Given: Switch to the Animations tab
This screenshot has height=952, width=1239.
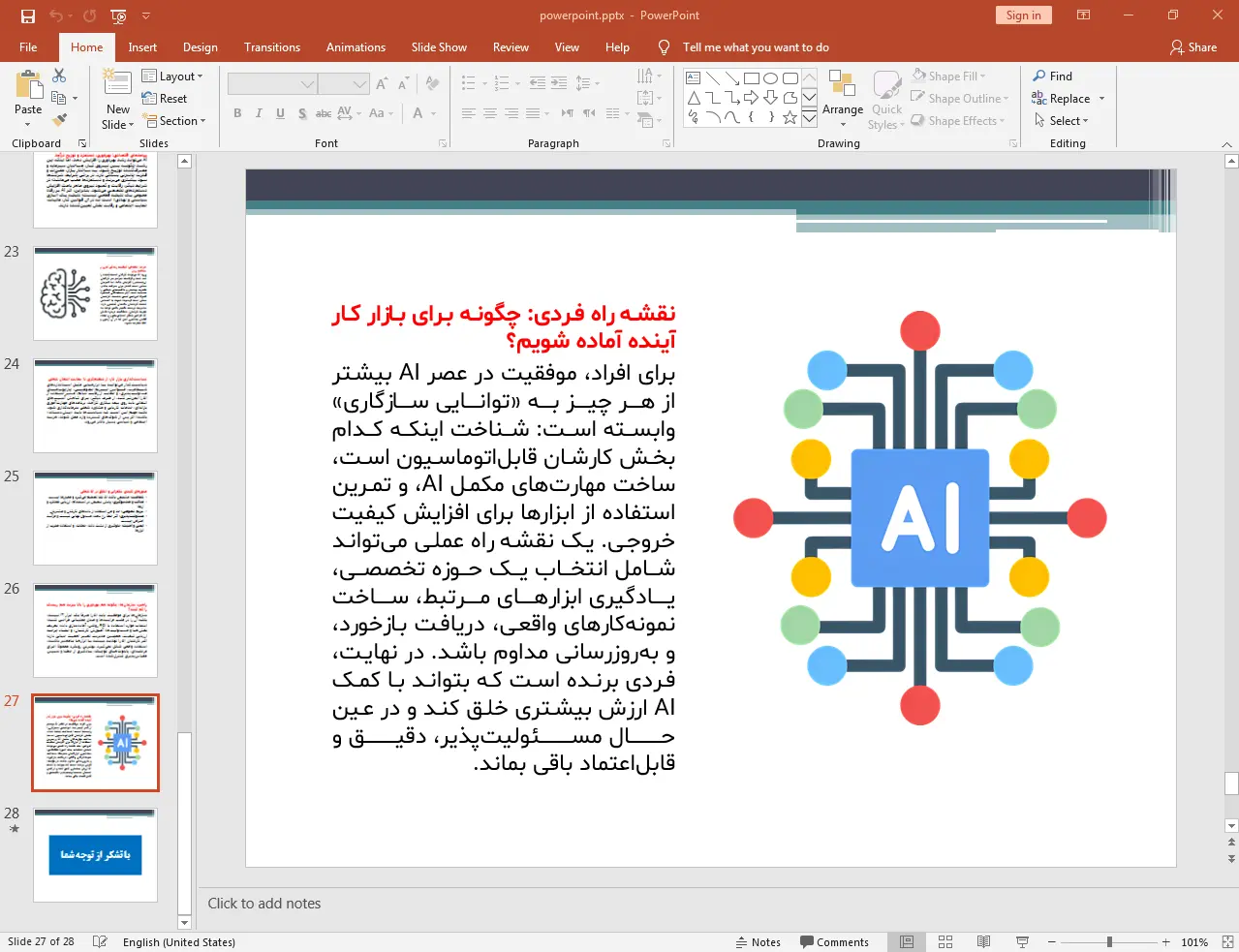Looking at the screenshot, I should click(x=356, y=47).
